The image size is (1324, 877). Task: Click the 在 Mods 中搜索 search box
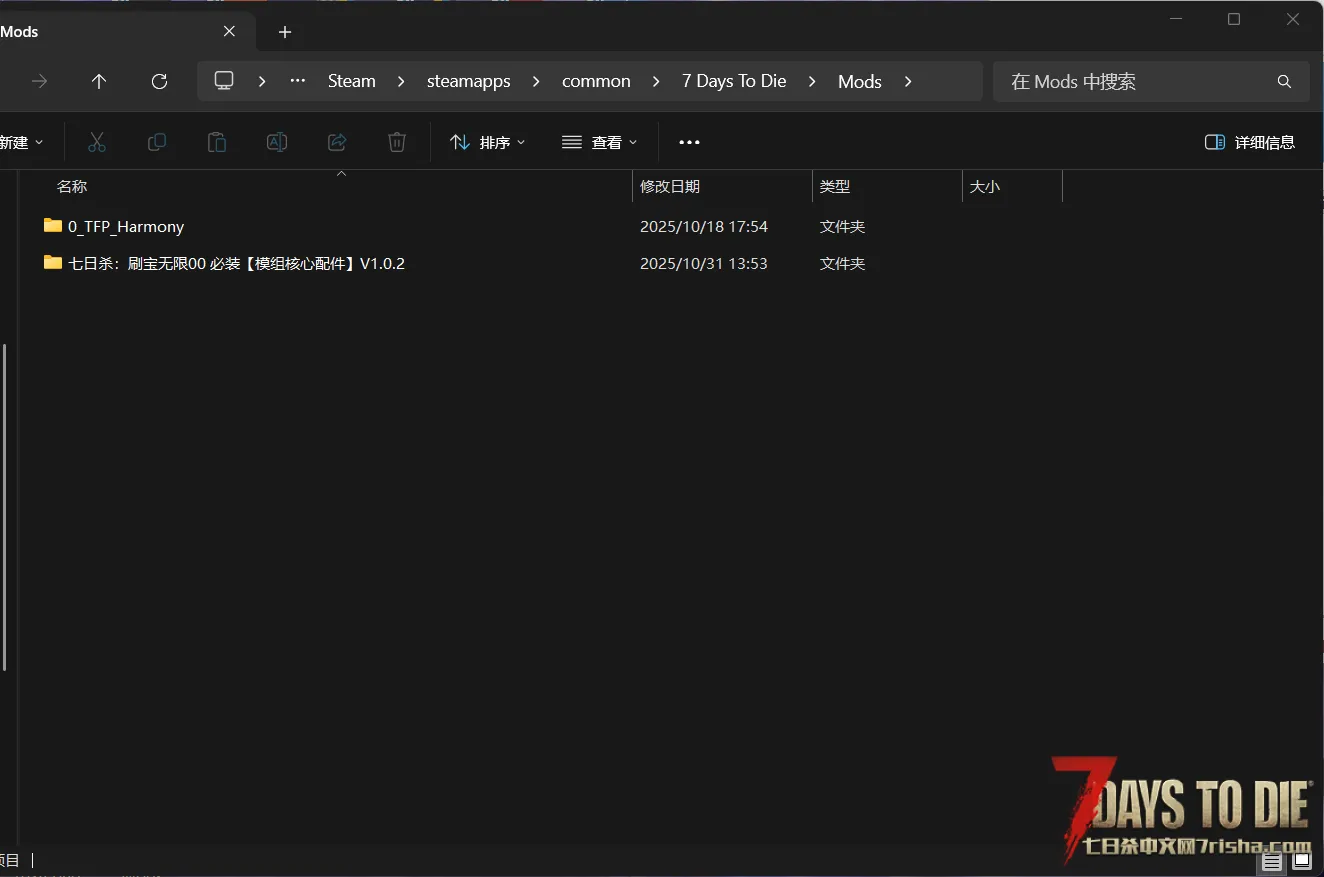coord(1140,81)
